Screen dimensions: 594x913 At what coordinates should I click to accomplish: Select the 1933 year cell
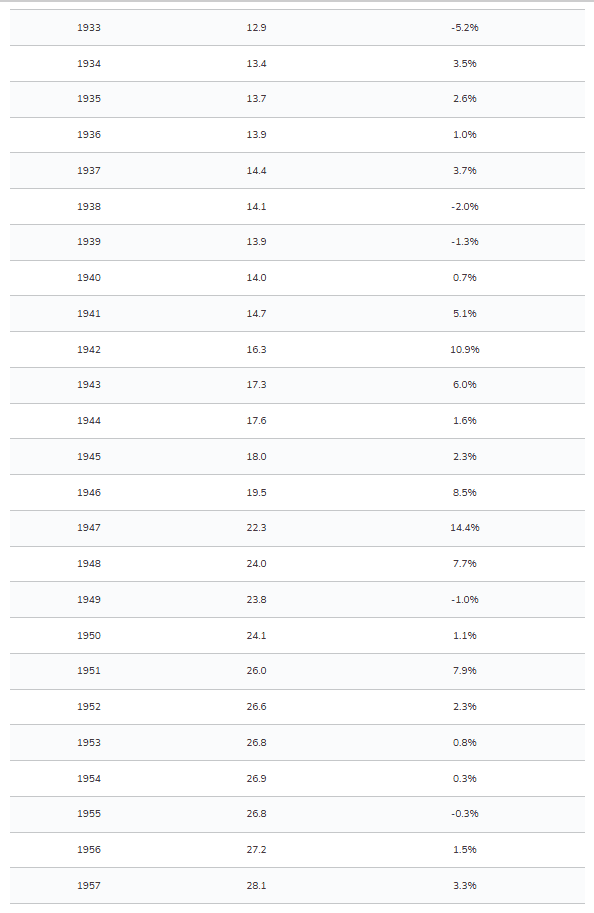(x=89, y=27)
